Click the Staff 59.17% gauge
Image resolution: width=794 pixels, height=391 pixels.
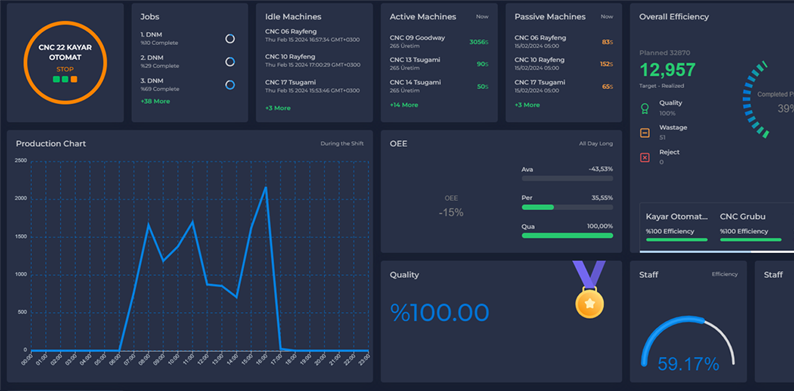(688, 344)
